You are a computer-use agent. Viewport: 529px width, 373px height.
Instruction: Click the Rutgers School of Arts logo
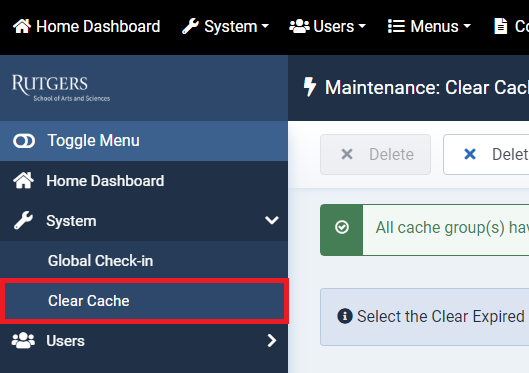click(x=61, y=88)
